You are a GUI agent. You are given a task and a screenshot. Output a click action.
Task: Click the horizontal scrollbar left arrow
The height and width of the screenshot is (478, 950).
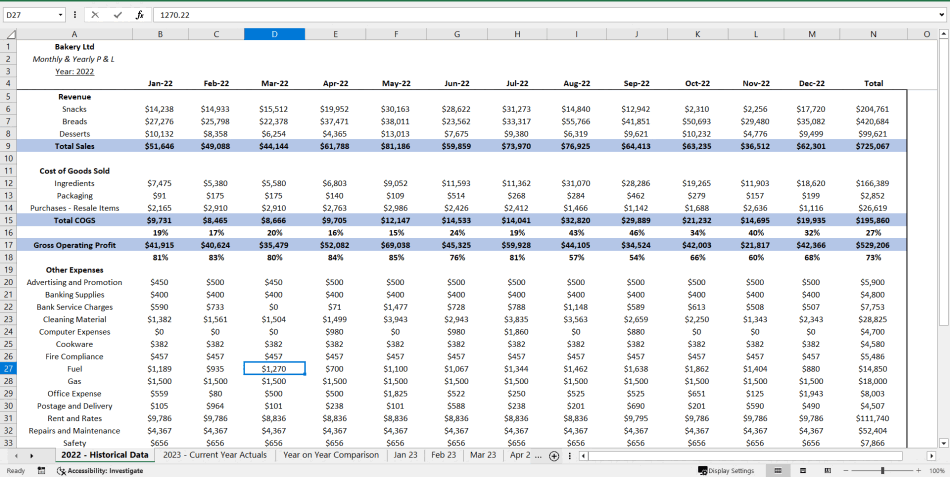click(583, 456)
